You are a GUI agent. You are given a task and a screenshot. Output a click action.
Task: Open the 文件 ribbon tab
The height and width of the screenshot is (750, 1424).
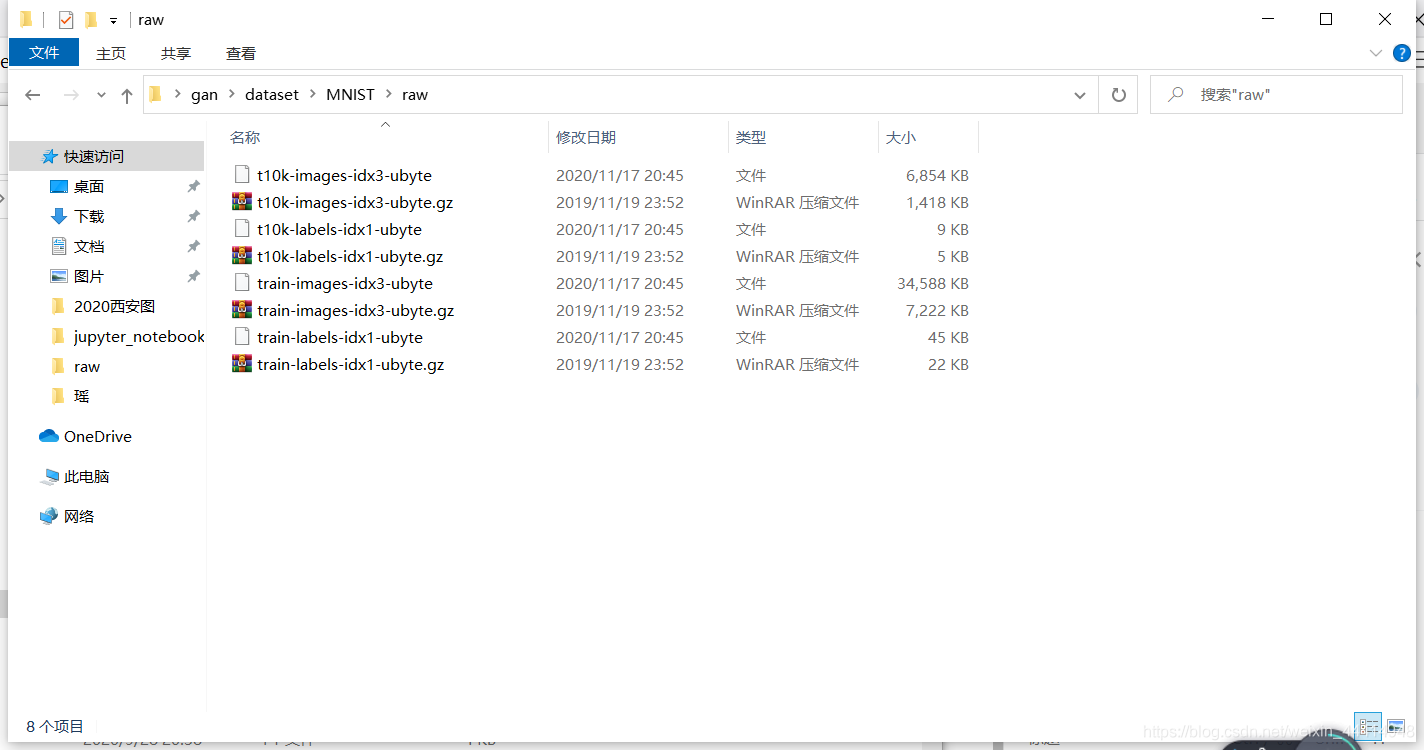pyautogui.click(x=44, y=53)
